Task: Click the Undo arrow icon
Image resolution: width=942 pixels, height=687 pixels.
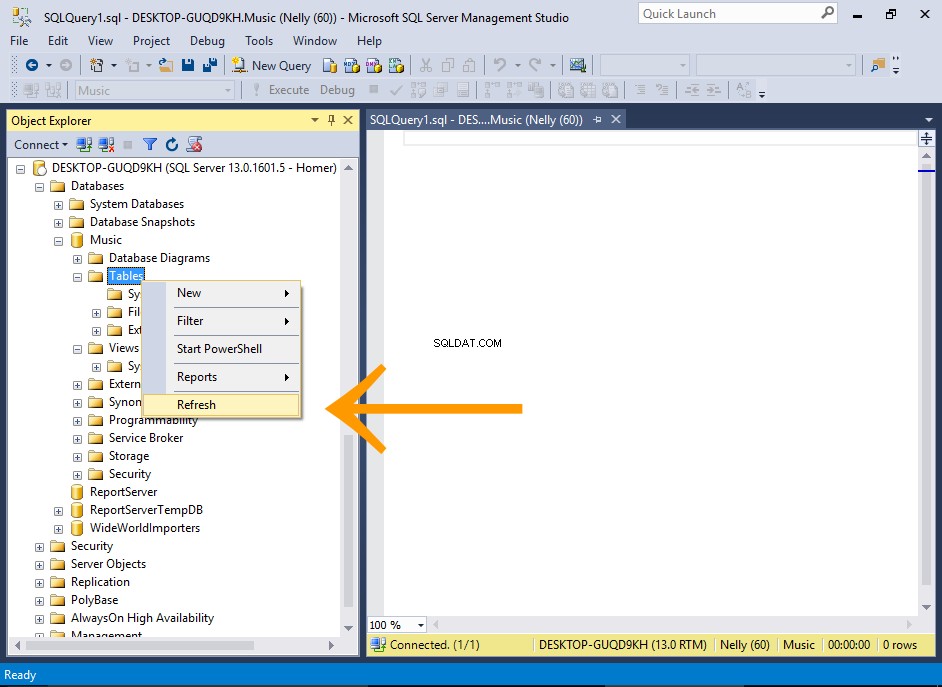Action: 500,65
